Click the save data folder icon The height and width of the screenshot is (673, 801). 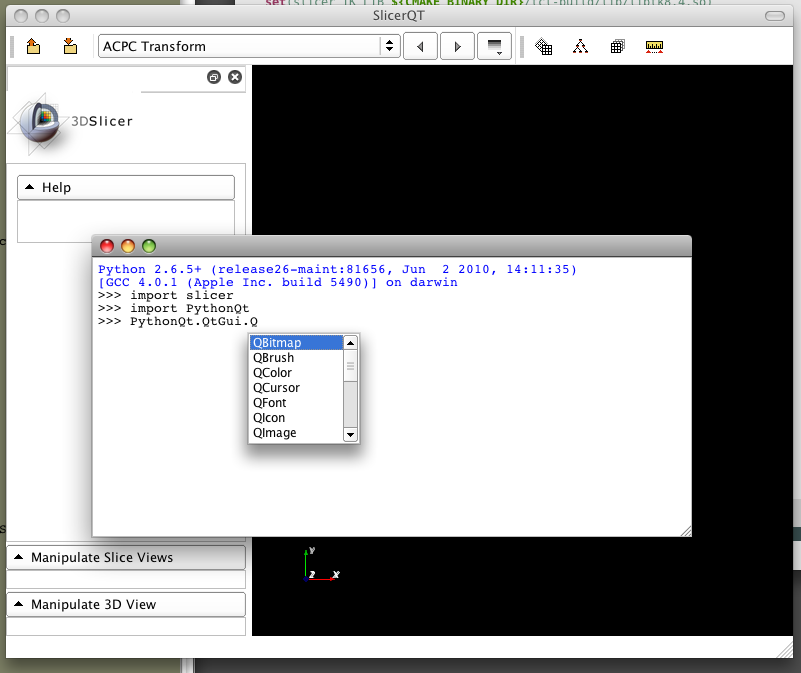coord(69,46)
